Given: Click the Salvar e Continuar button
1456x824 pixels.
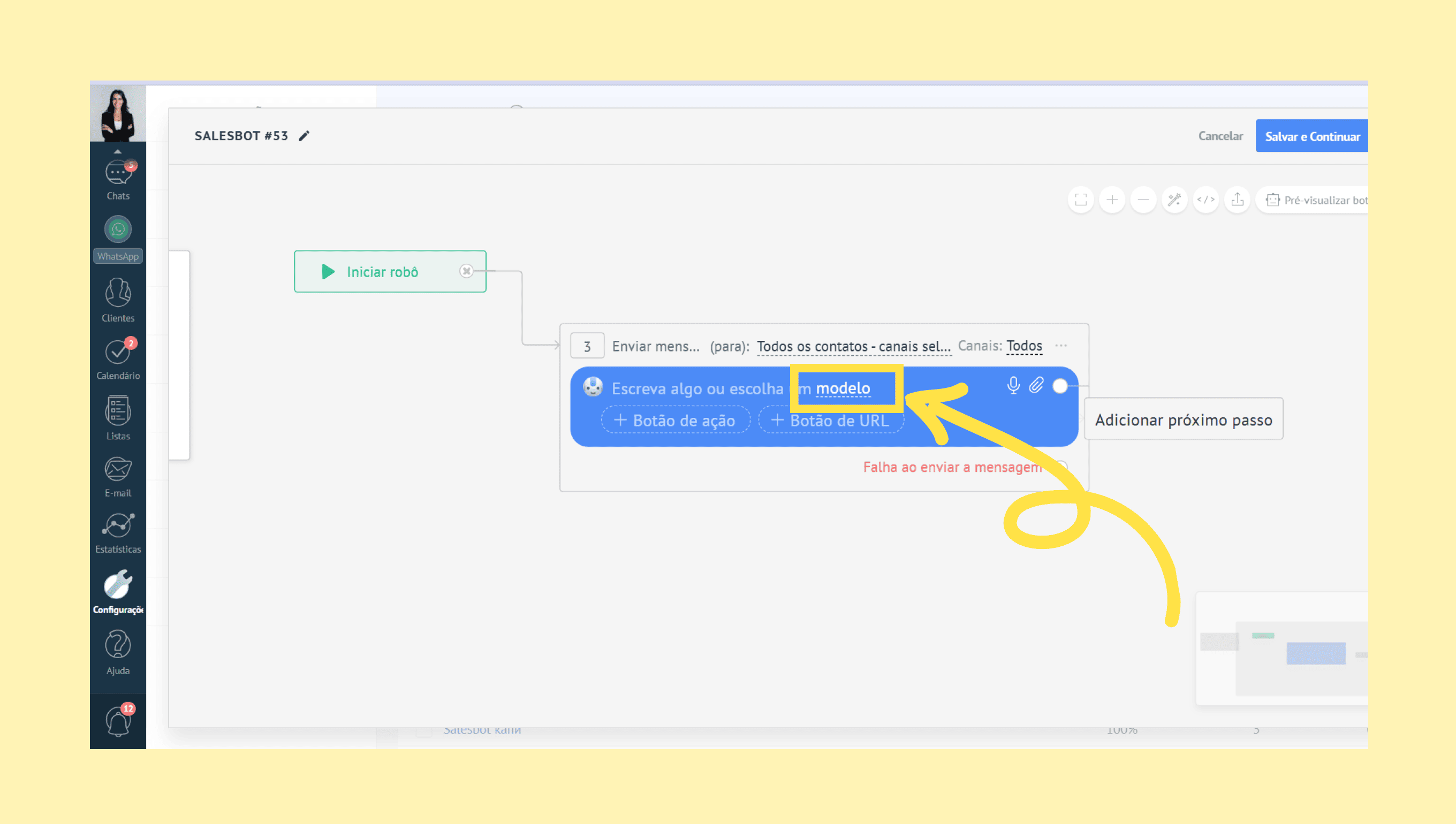Looking at the screenshot, I should point(1311,136).
